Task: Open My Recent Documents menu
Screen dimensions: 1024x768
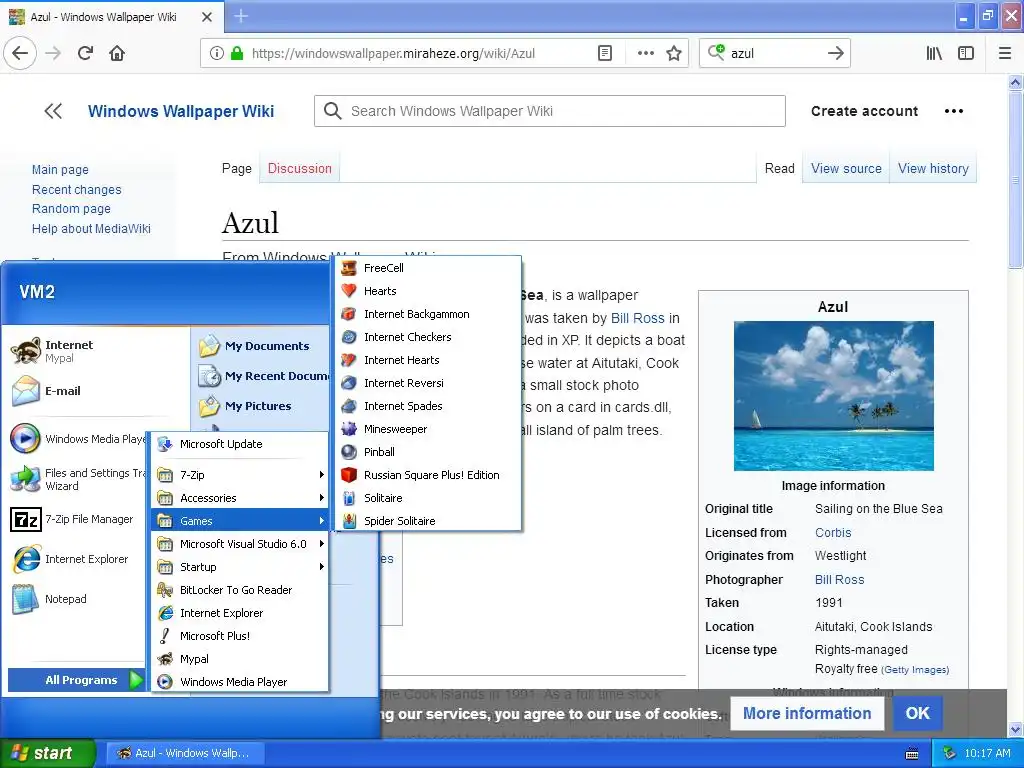Action: (x=263, y=376)
